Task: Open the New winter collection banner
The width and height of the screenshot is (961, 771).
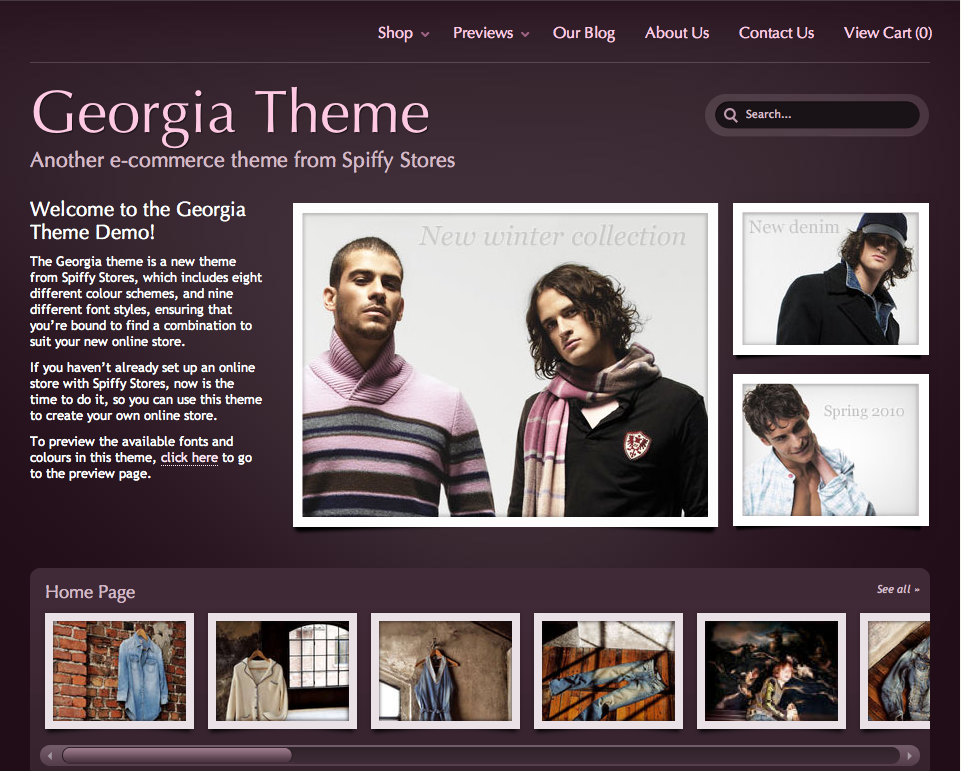Action: tap(505, 365)
